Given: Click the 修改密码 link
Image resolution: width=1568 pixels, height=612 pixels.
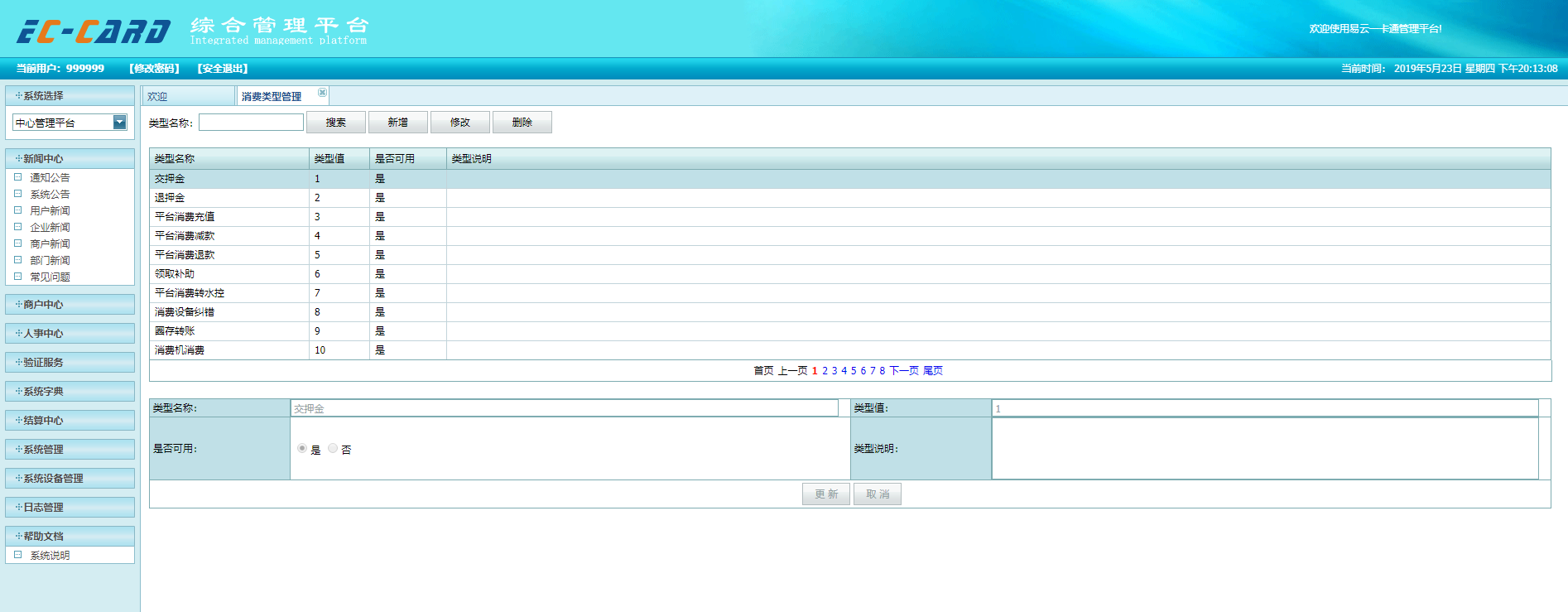Looking at the screenshot, I should click(x=155, y=69).
